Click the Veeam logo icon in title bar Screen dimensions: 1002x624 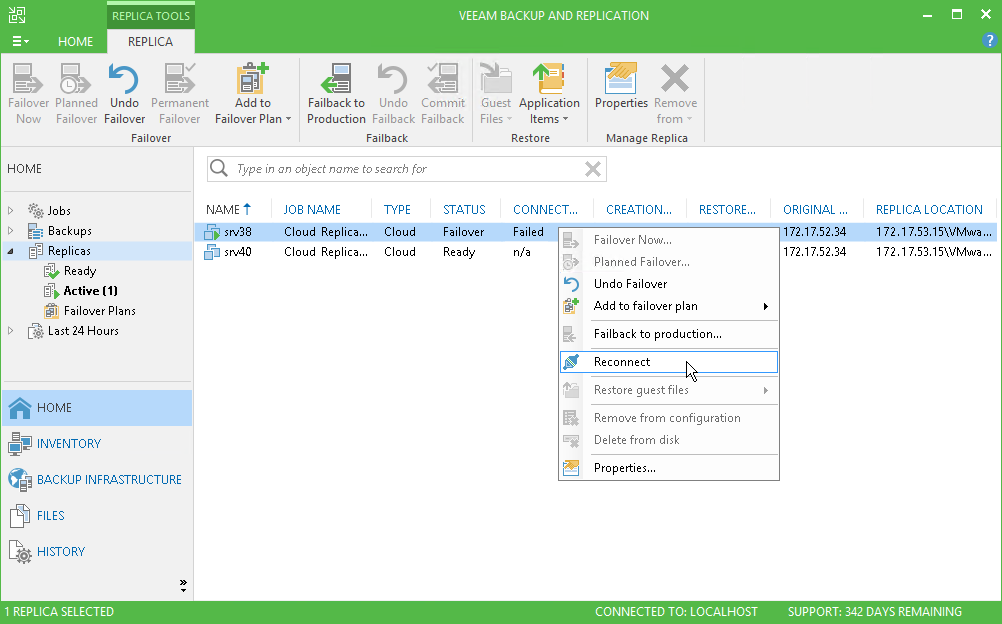click(x=17, y=15)
